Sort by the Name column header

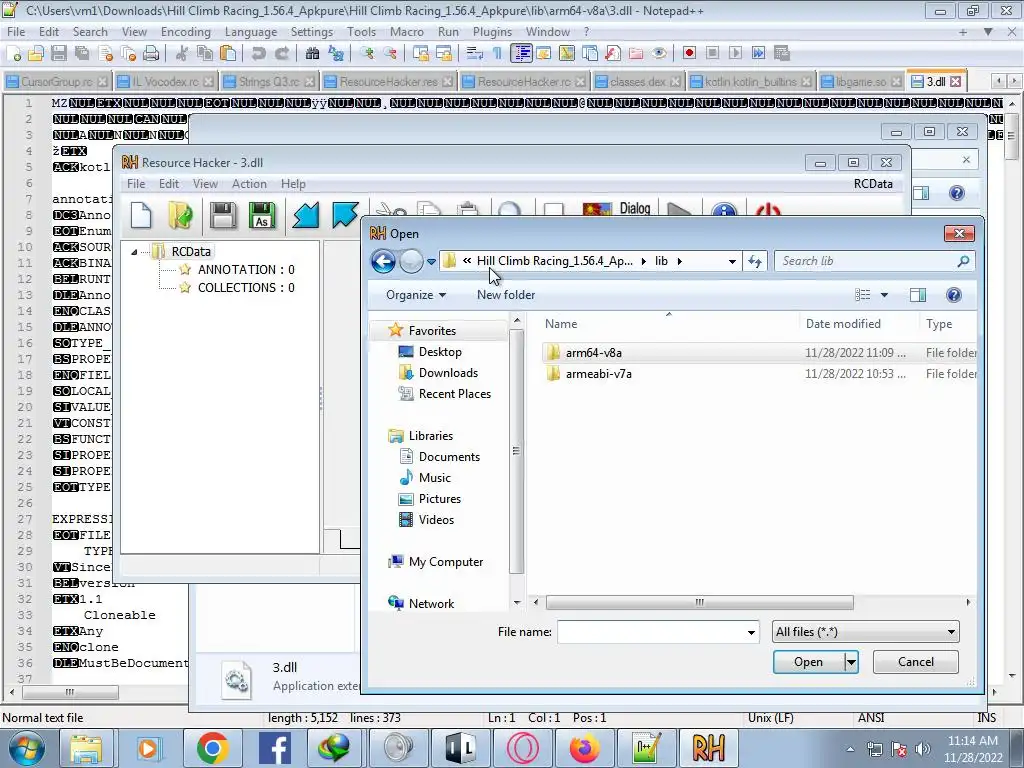pyautogui.click(x=669, y=324)
